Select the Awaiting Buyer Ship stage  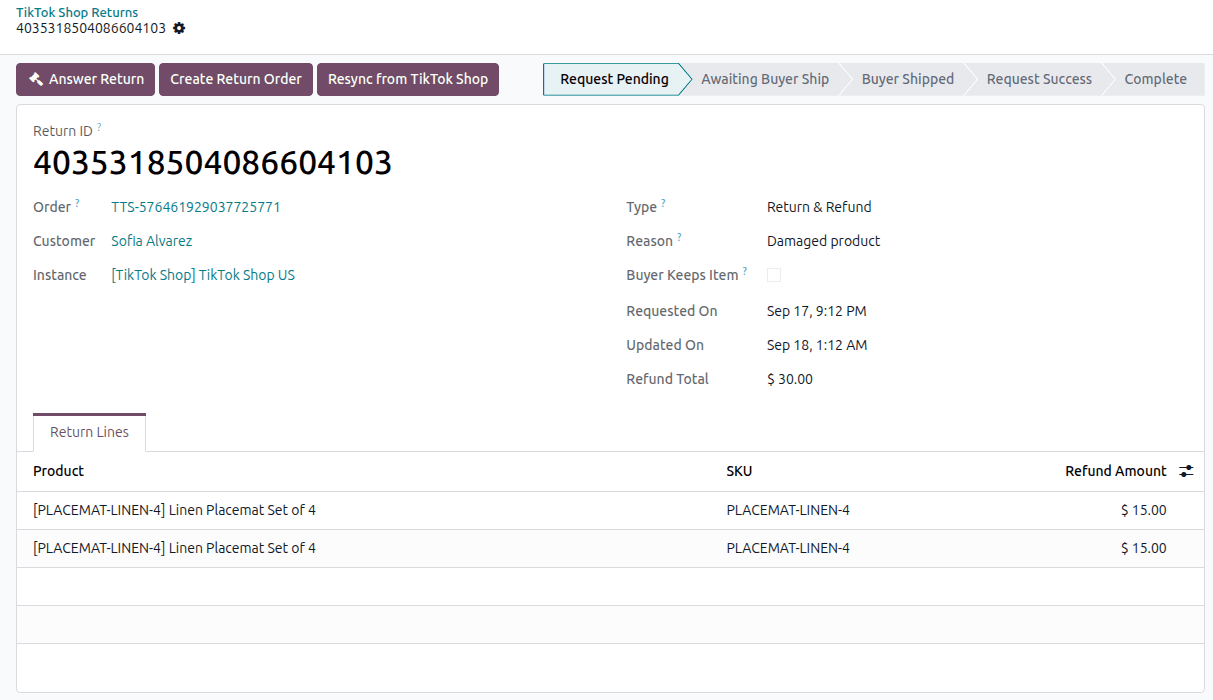click(x=765, y=79)
